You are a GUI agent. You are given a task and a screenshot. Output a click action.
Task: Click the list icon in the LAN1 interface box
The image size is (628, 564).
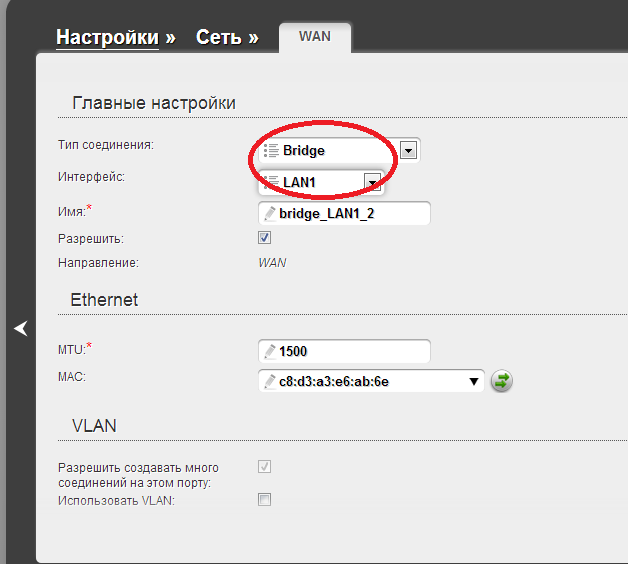click(270, 181)
